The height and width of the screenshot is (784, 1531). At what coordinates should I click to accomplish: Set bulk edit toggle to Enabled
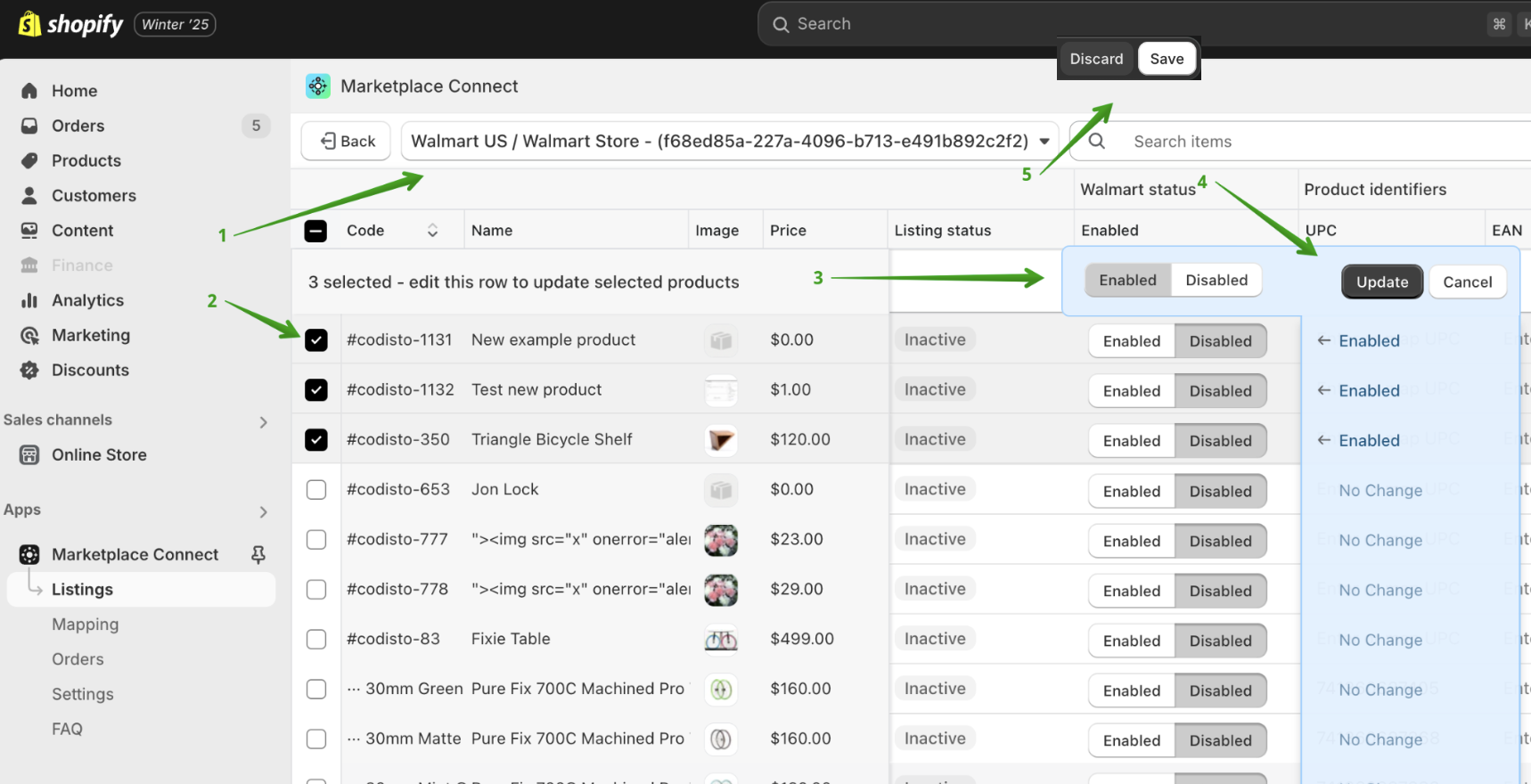tap(1127, 281)
